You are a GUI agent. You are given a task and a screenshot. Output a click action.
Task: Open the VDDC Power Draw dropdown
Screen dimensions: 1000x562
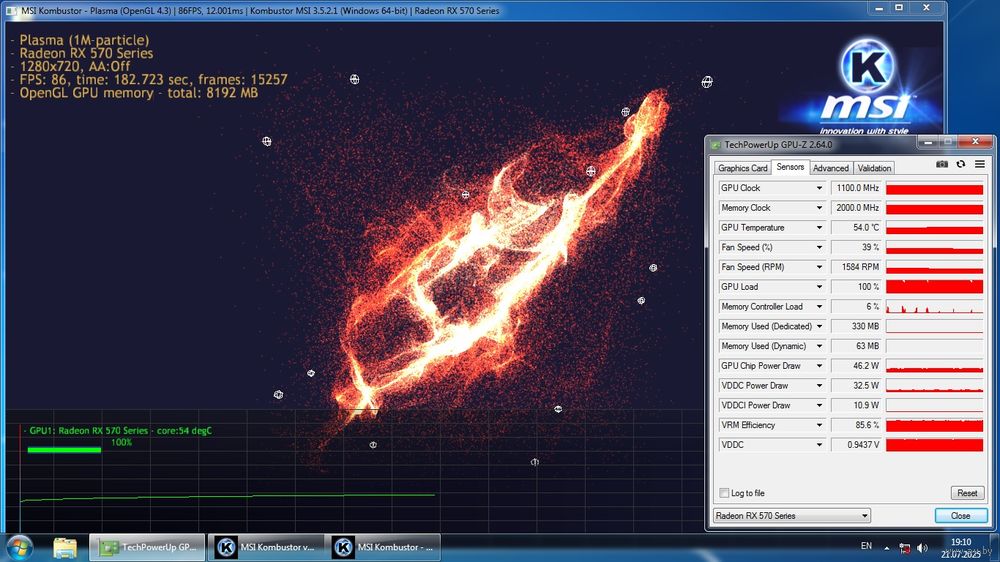(x=820, y=386)
